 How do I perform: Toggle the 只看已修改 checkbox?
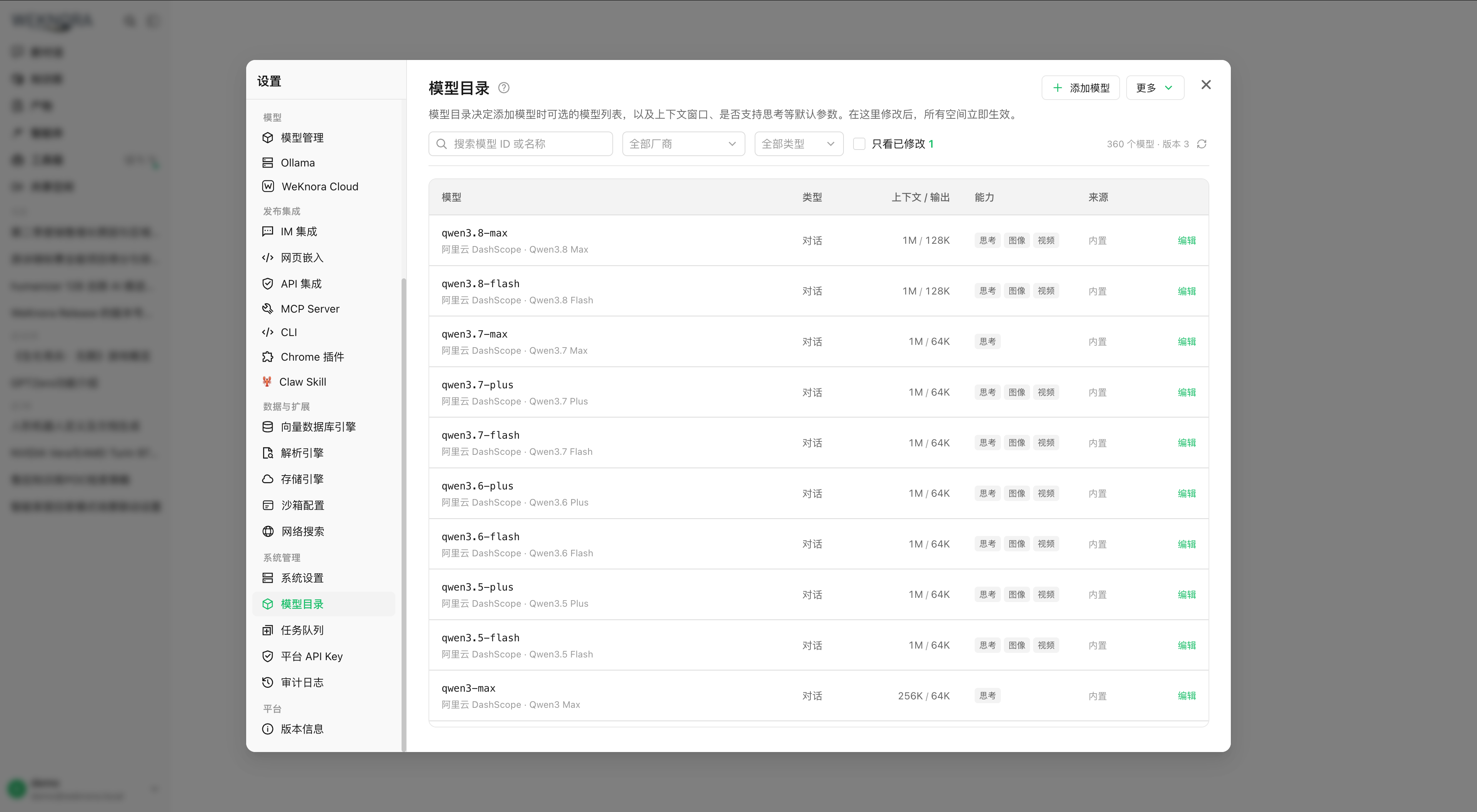pyautogui.click(x=859, y=144)
